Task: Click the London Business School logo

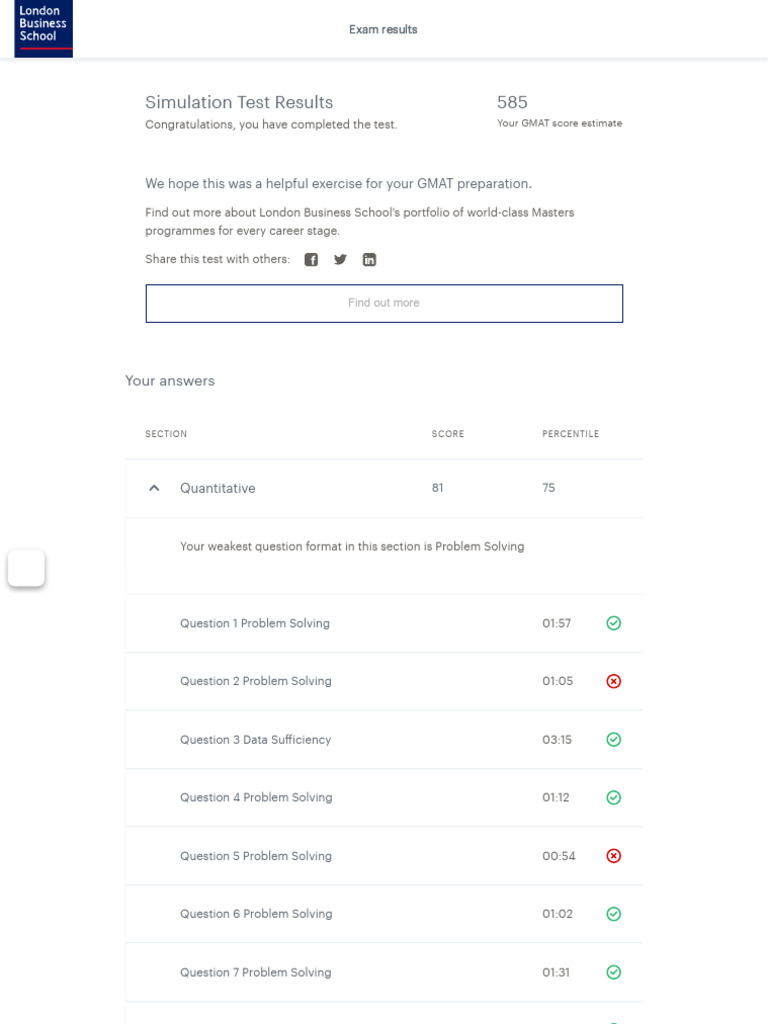Action: pos(43,28)
